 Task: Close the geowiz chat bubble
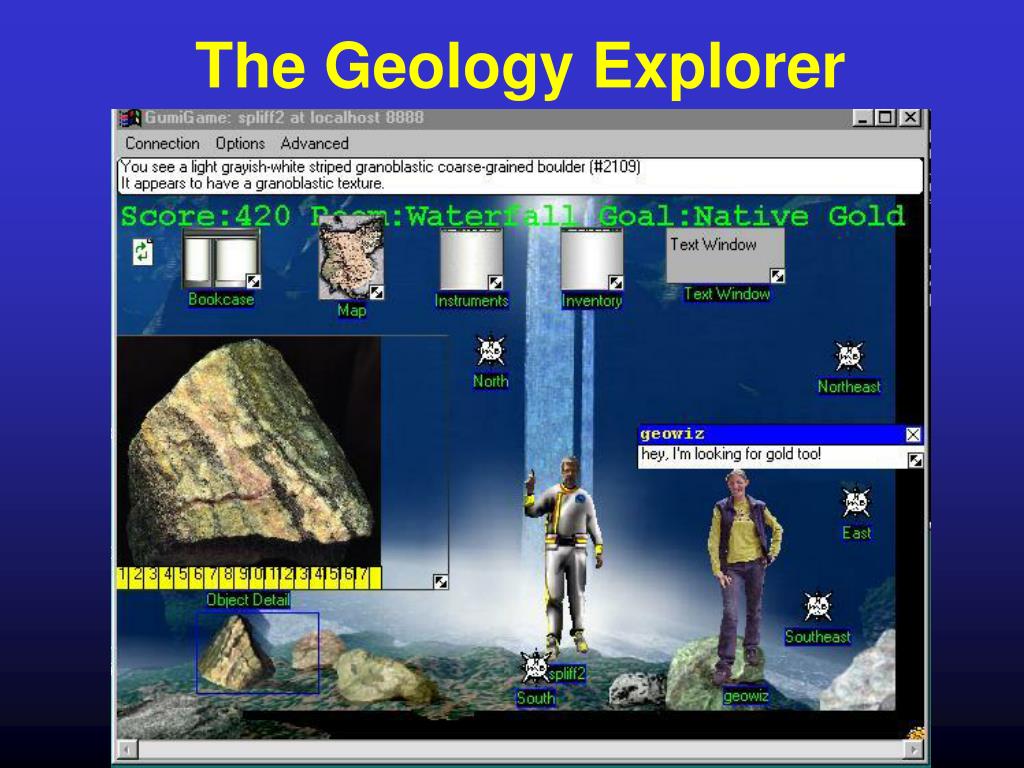[x=913, y=435]
